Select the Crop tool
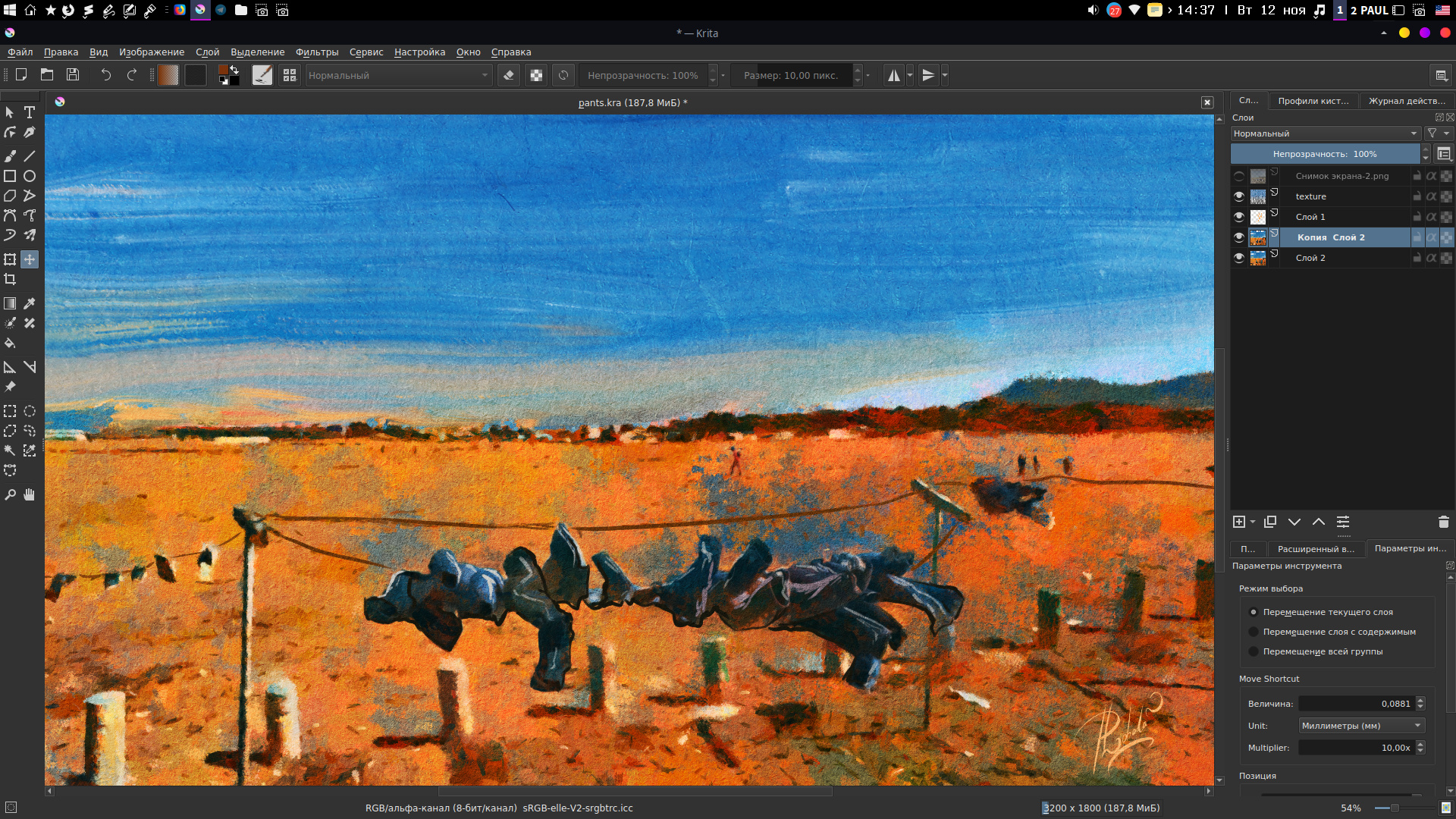Screen dimensions: 1456x819 pos(10,279)
